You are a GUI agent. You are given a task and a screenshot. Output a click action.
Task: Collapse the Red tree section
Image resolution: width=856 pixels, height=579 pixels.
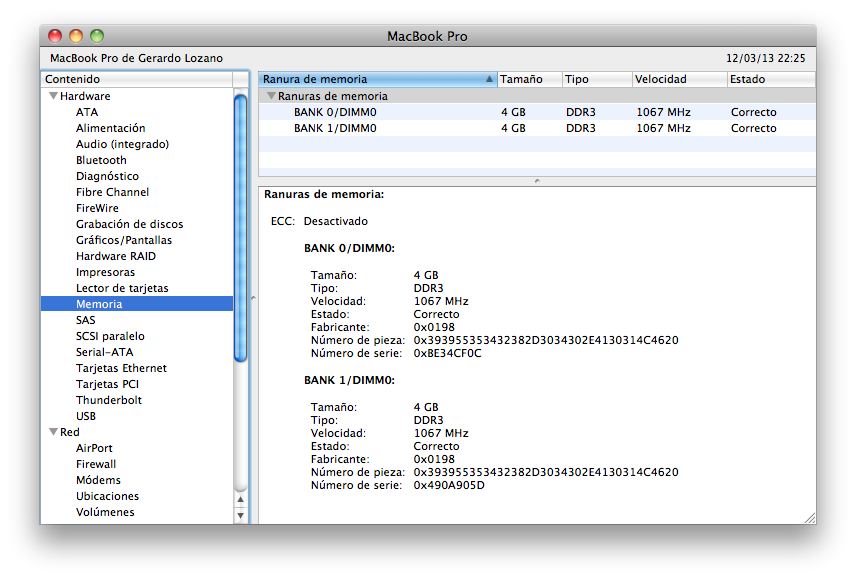54,432
